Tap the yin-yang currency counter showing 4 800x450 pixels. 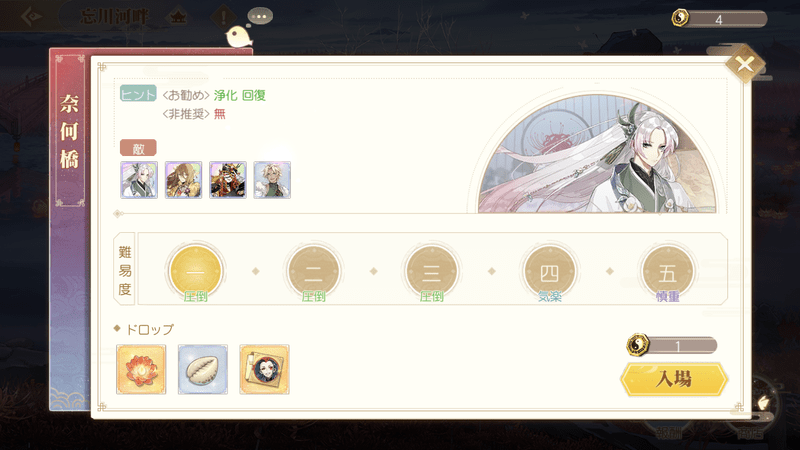(x=719, y=19)
